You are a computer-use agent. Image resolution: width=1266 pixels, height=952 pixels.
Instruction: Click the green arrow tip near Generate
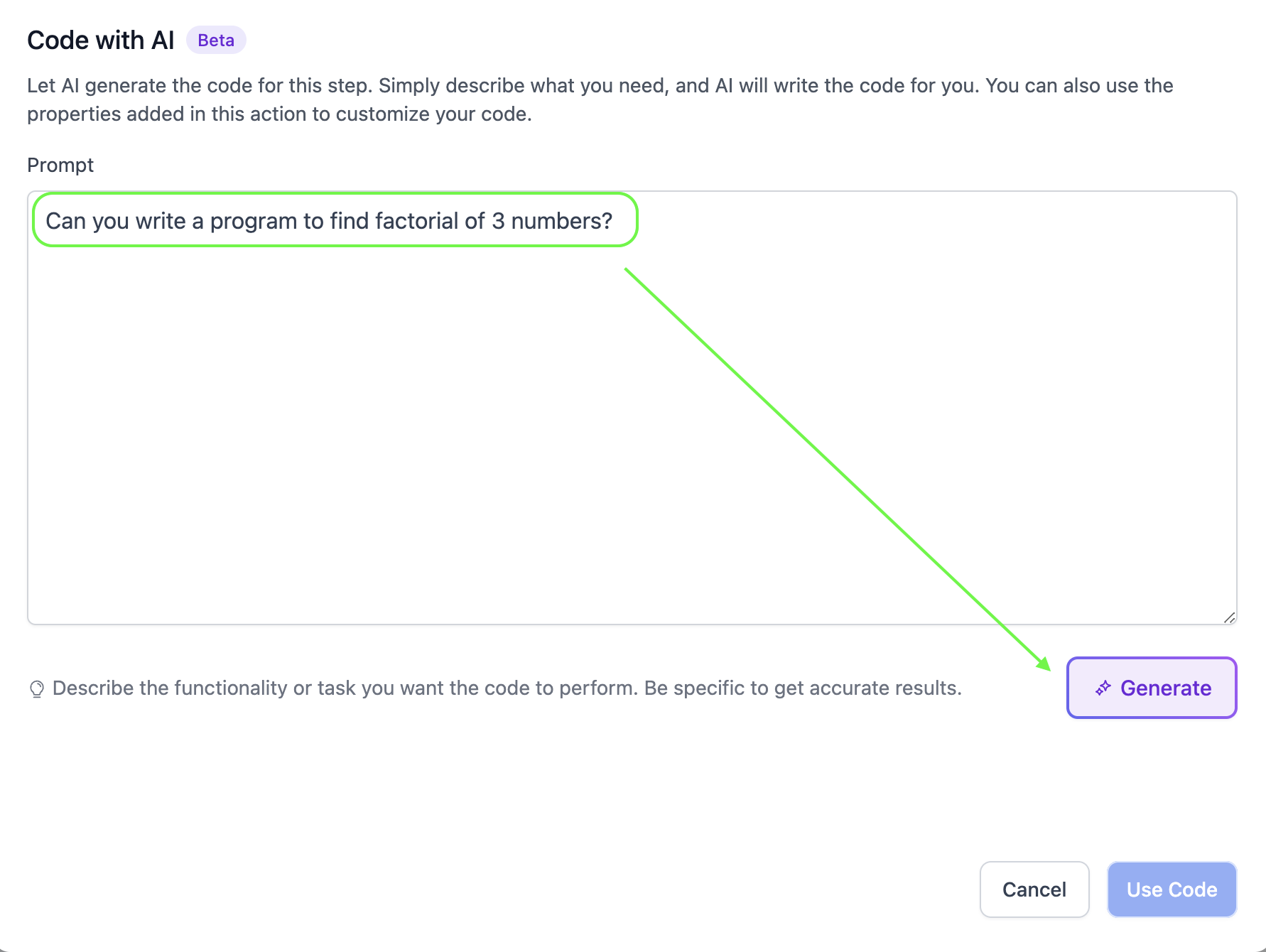tap(1044, 664)
